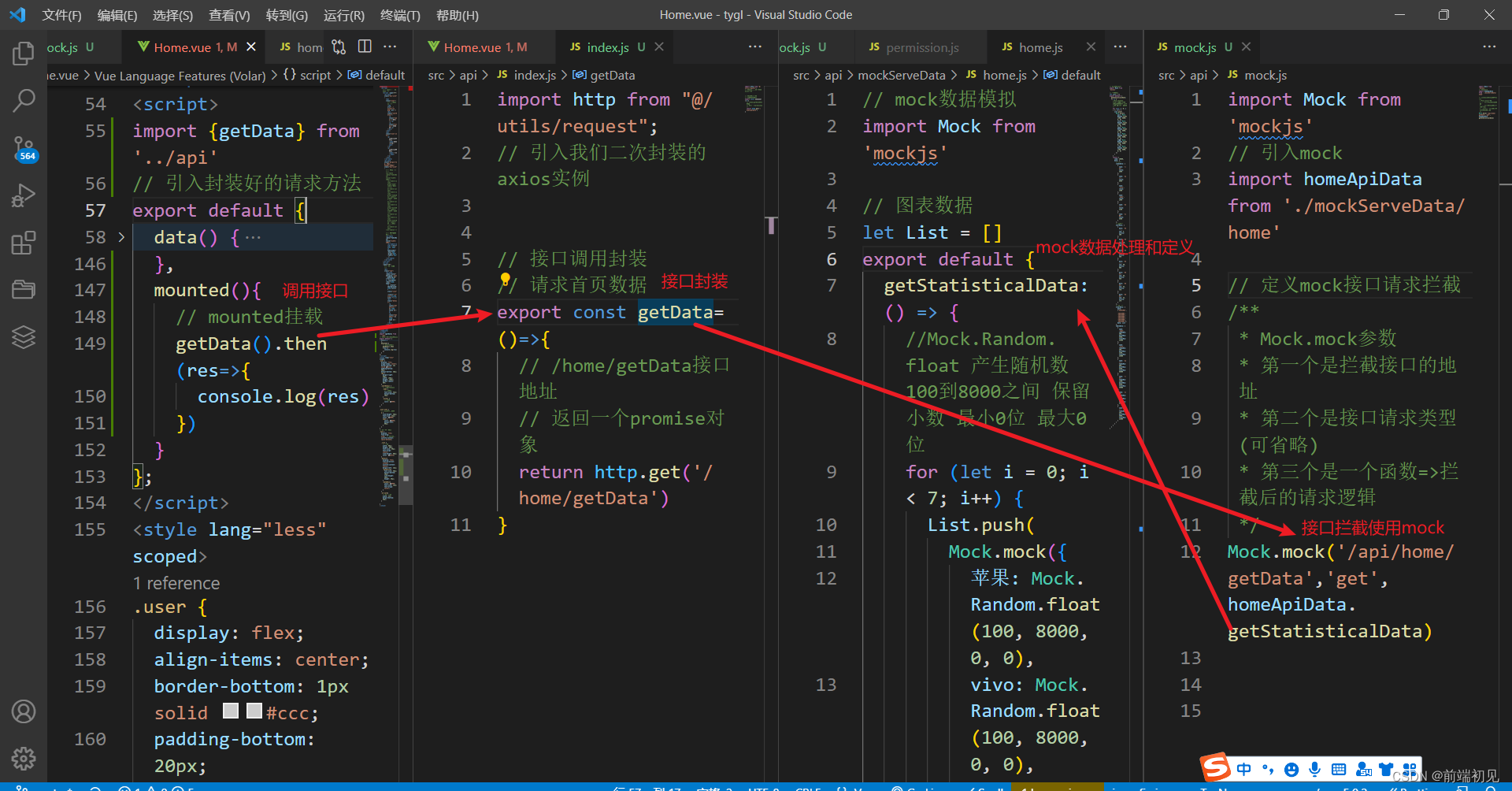
Task: Open Sogou toolbox grid icon
Action: coord(1410,769)
